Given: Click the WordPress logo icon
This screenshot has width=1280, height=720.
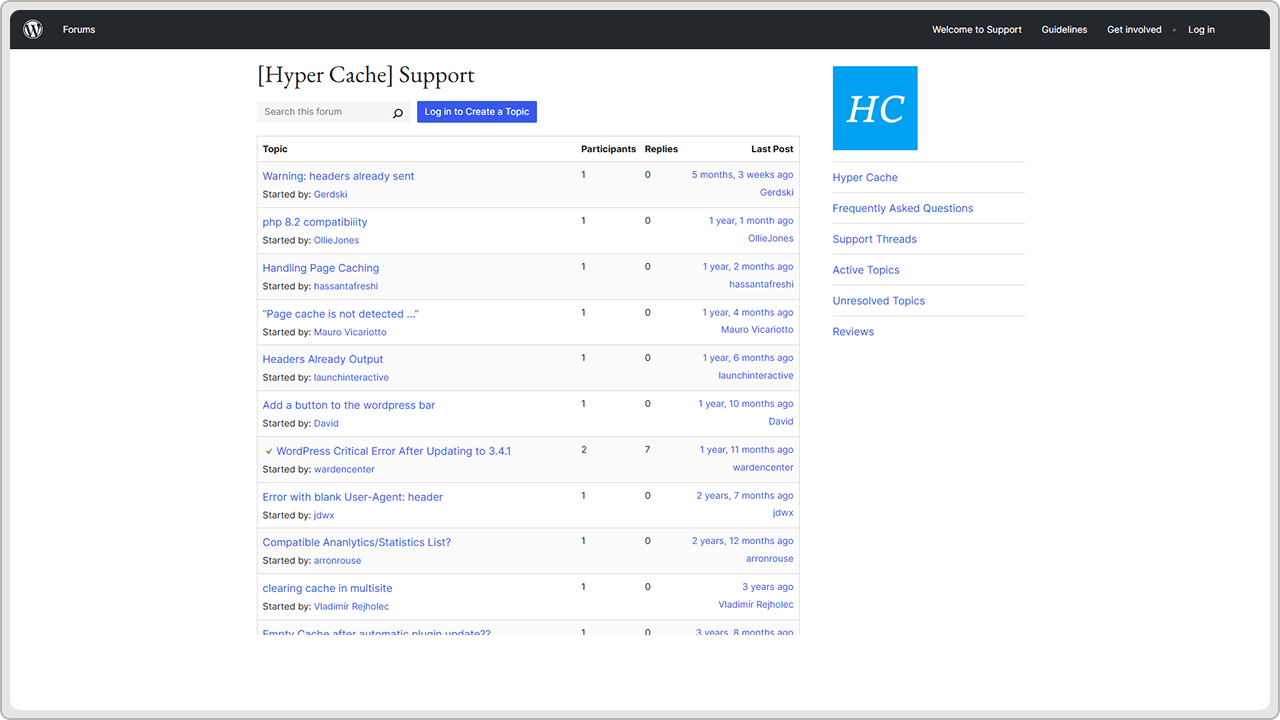Looking at the screenshot, I should pyautogui.click(x=33, y=29).
